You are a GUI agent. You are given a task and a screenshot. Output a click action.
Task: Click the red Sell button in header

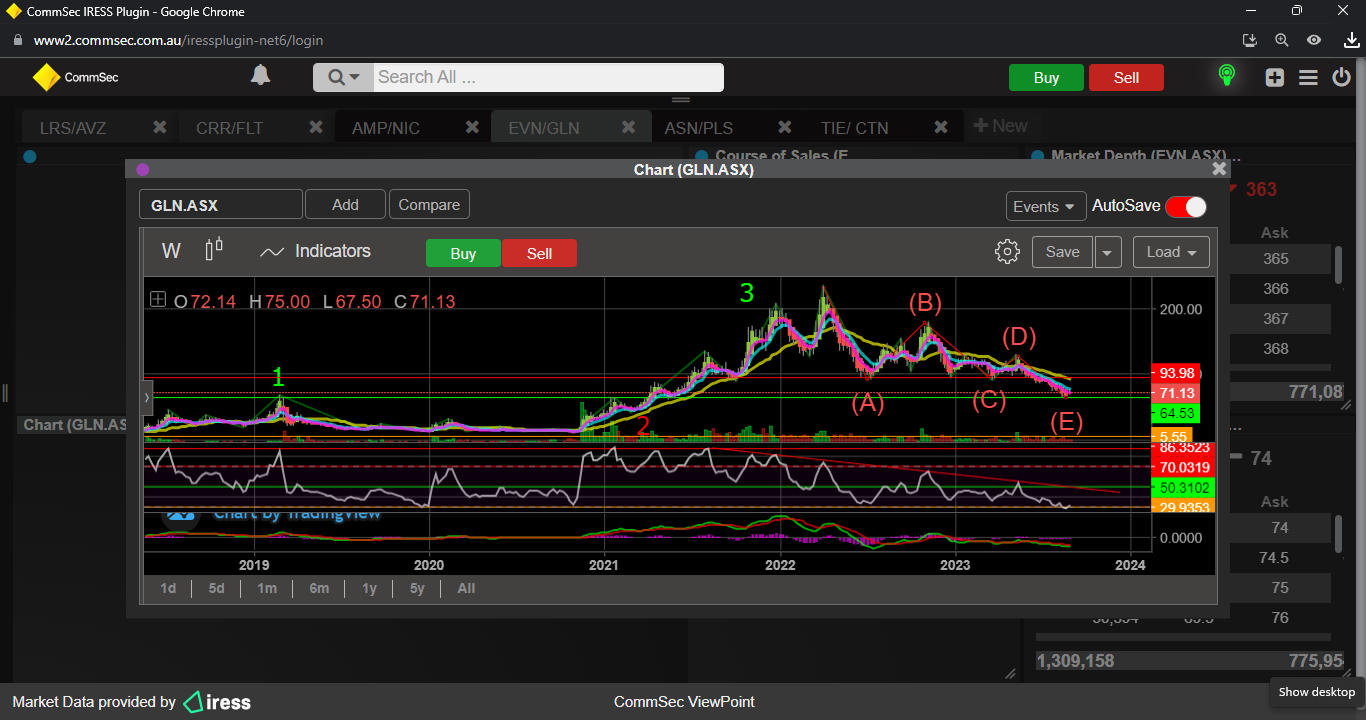coord(1126,78)
